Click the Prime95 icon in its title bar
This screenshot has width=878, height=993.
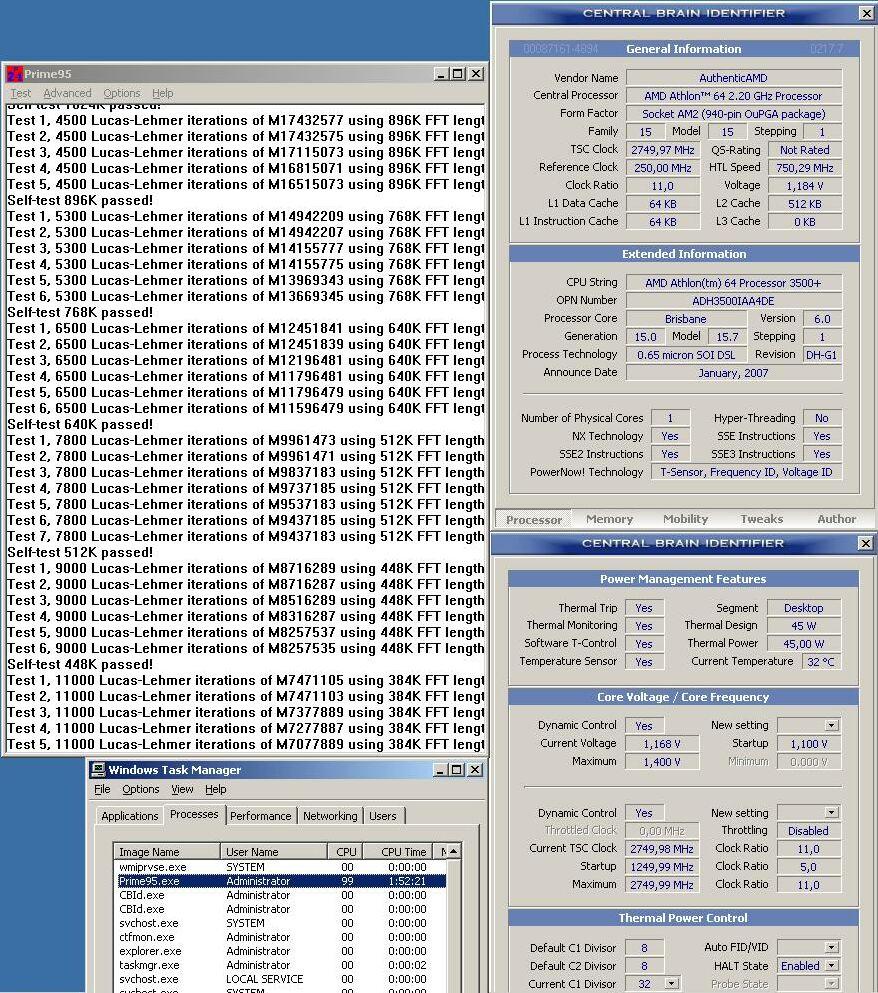[15, 74]
